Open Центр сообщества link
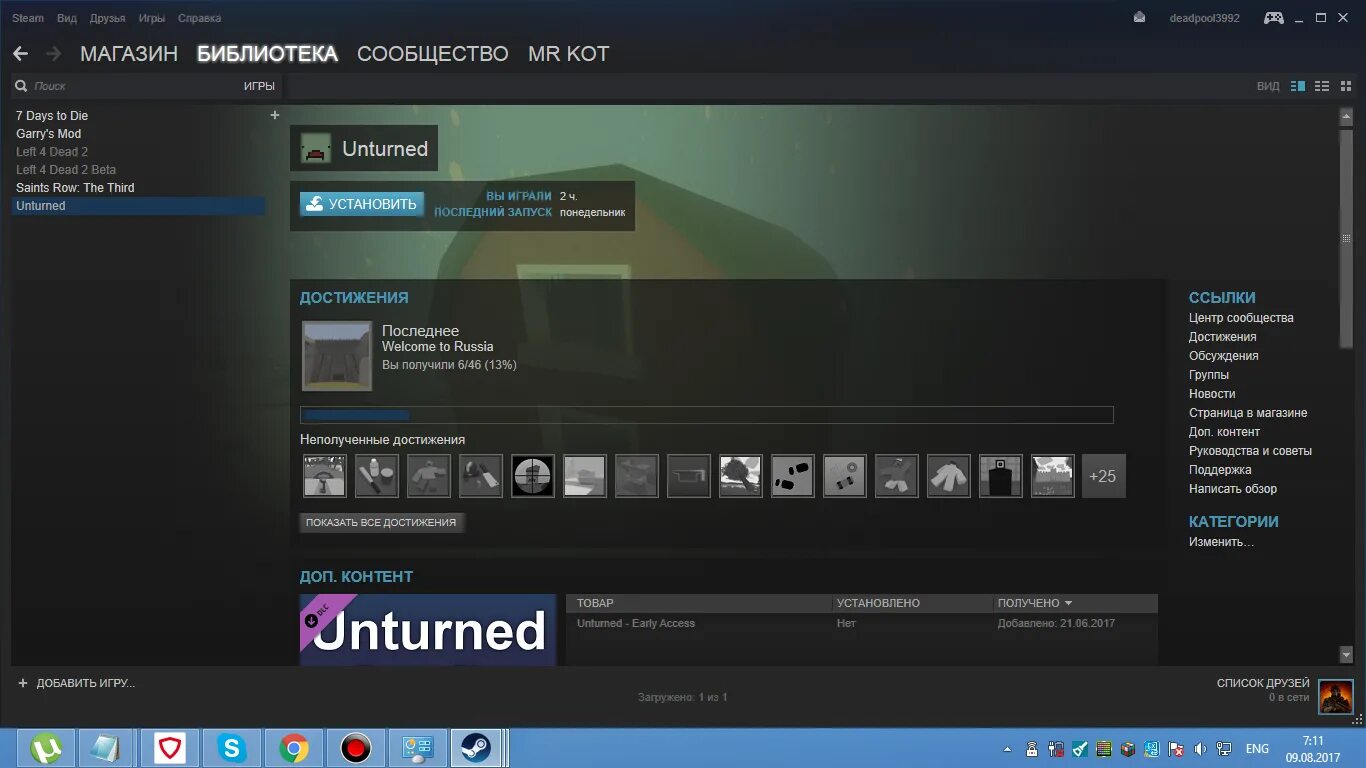This screenshot has width=1366, height=768. (x=1241, y=318)
